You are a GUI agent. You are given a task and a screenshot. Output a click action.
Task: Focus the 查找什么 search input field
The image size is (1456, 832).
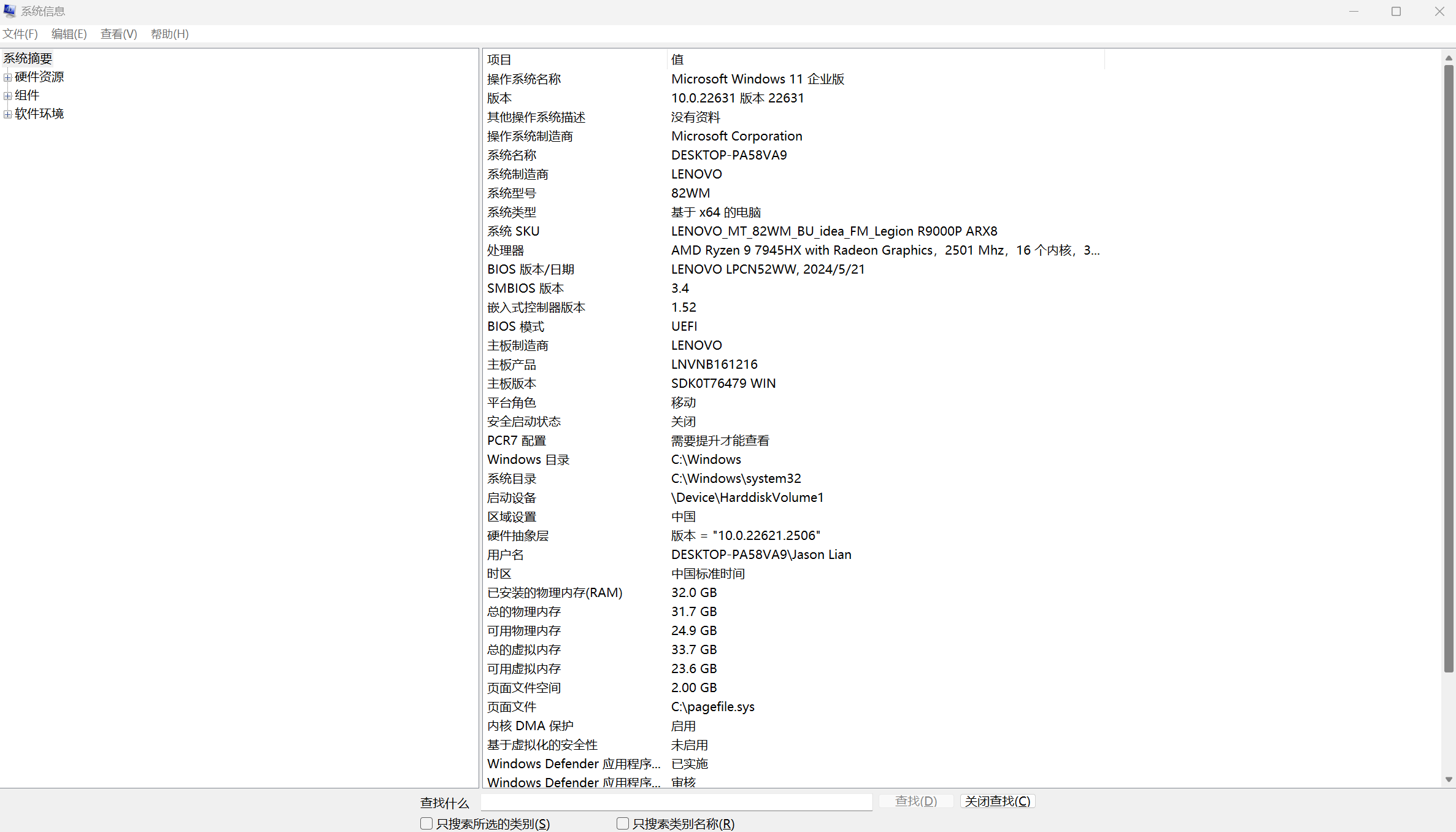pyautogui.click(x=676, y=802)
